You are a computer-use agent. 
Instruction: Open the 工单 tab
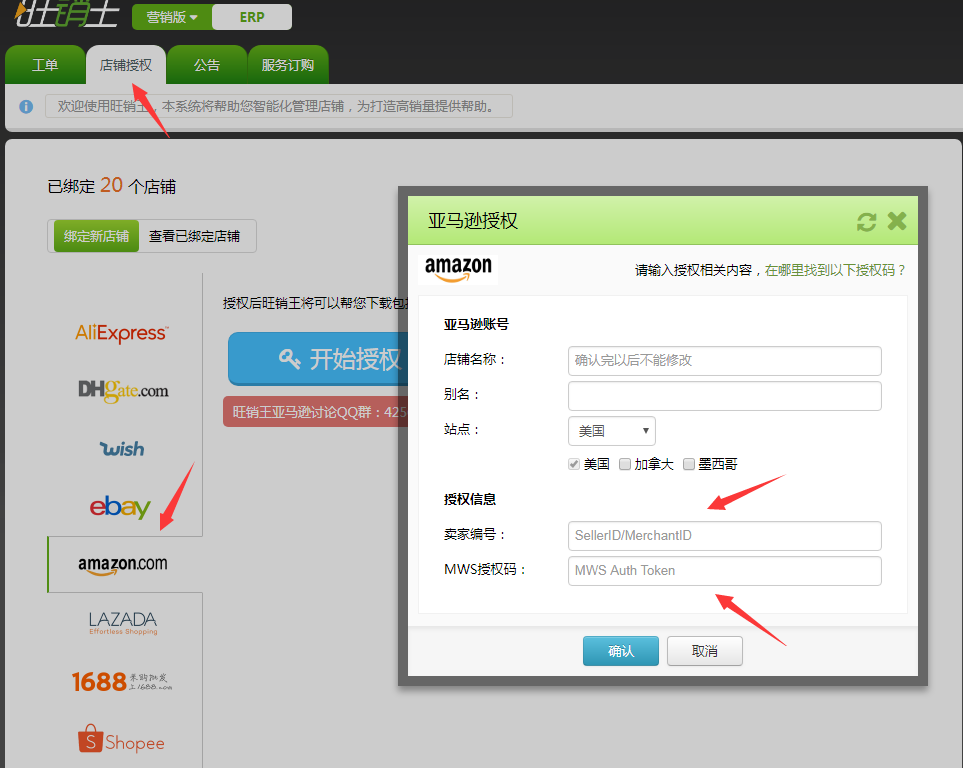(x=45, y=65)
